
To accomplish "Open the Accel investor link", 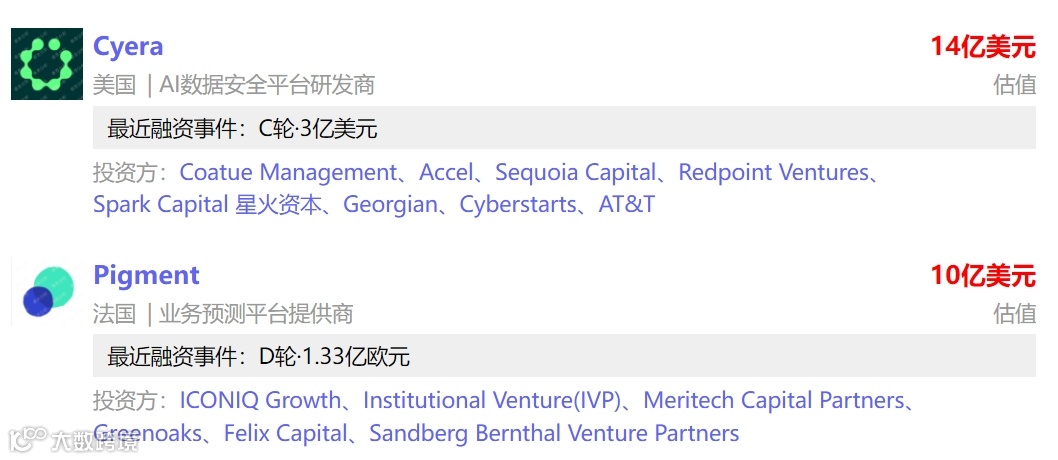I will (x=446, y=173).
